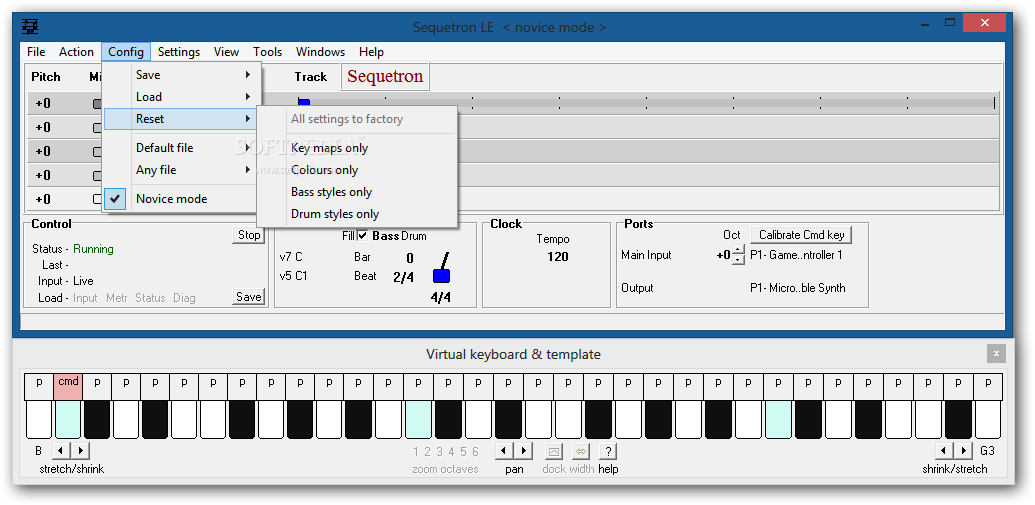This screenshot has width=1035, height=505.
Task: Click the Input load link
Action: click(x=85, y=298)
